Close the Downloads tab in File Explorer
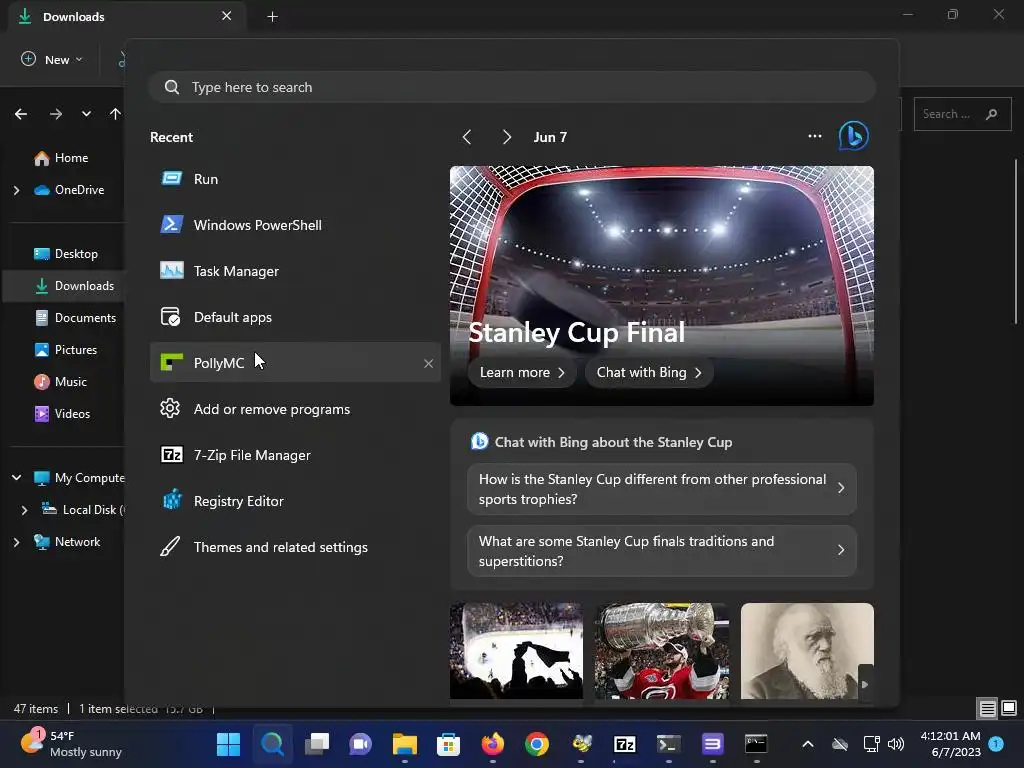This screenshot has height=768, width=1024. tap(227, 16)
